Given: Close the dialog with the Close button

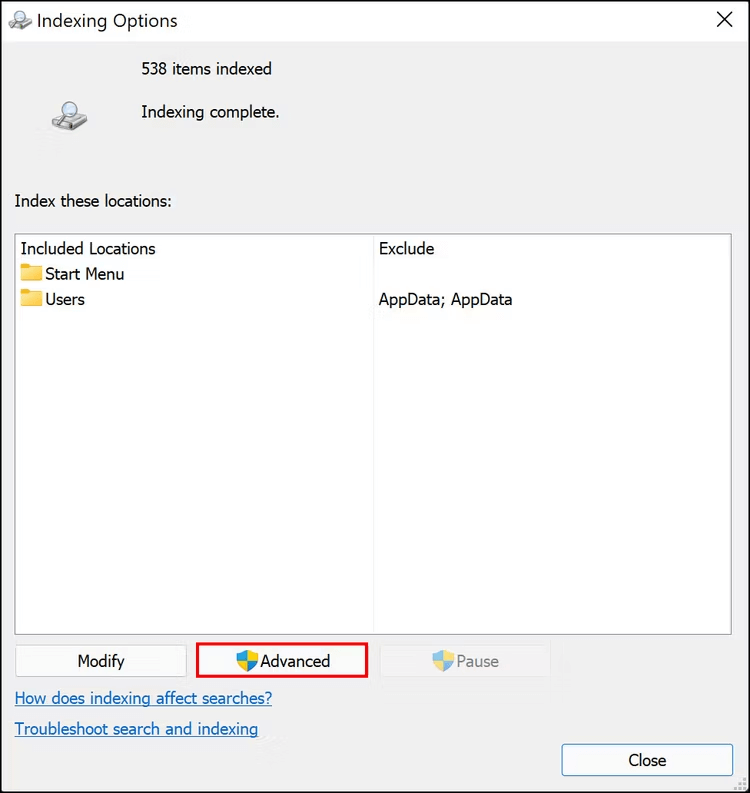Looking at the screenshot, I should click(647, 760).
